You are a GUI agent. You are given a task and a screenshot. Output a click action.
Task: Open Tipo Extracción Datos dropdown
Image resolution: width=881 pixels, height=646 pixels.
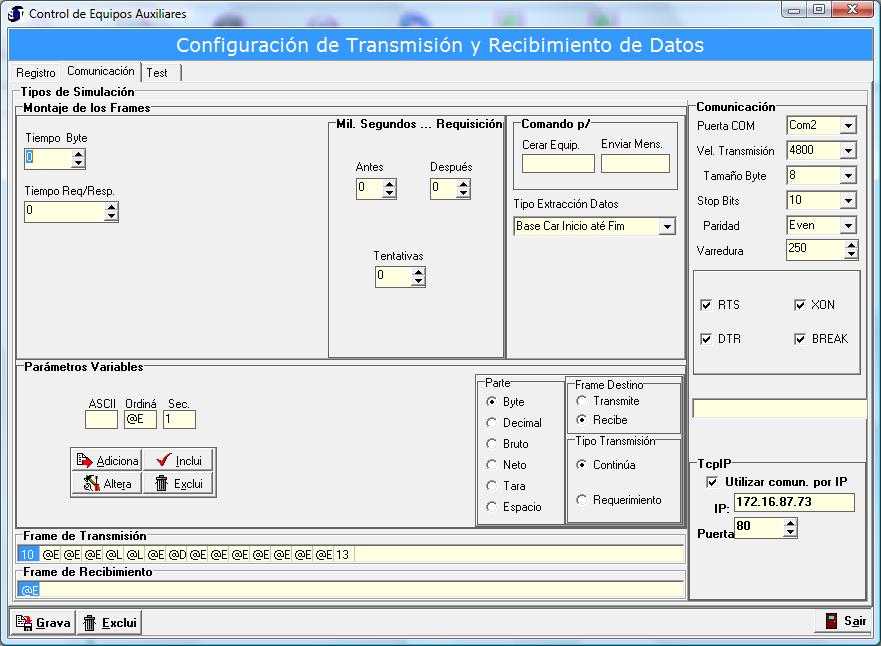(x=667, y=227)
